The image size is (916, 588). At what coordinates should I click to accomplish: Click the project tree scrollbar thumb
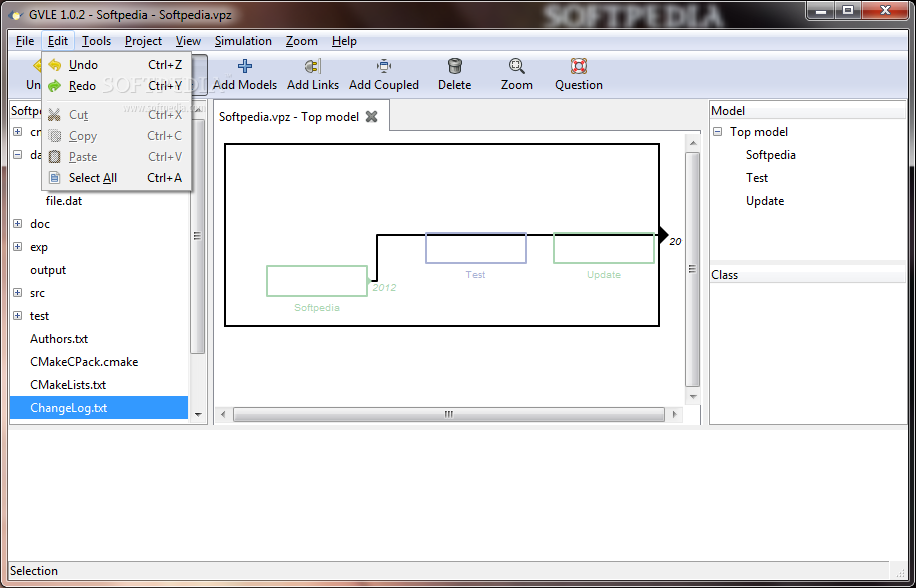[198, 236]
